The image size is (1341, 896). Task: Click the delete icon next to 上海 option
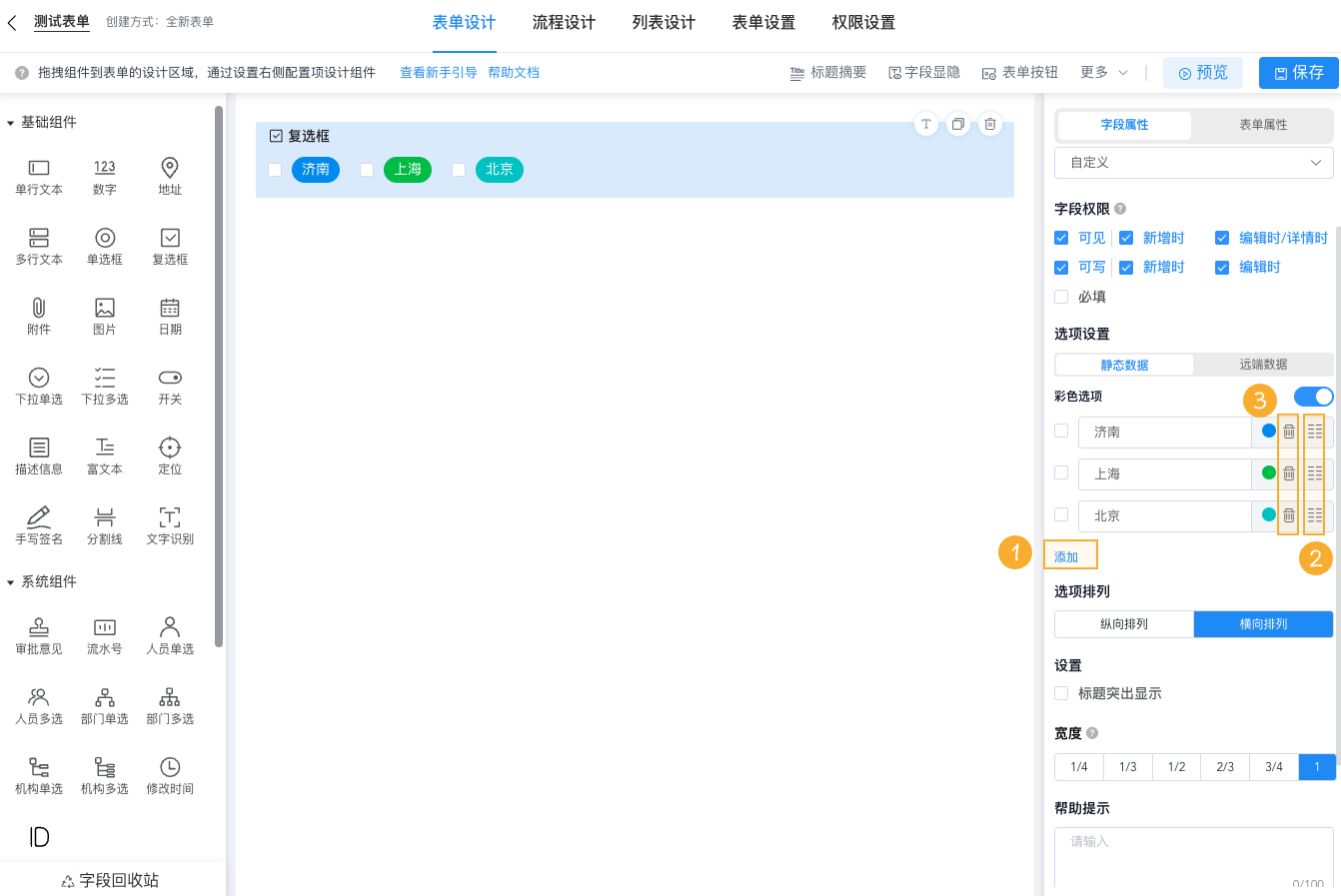click(1288, 473)
